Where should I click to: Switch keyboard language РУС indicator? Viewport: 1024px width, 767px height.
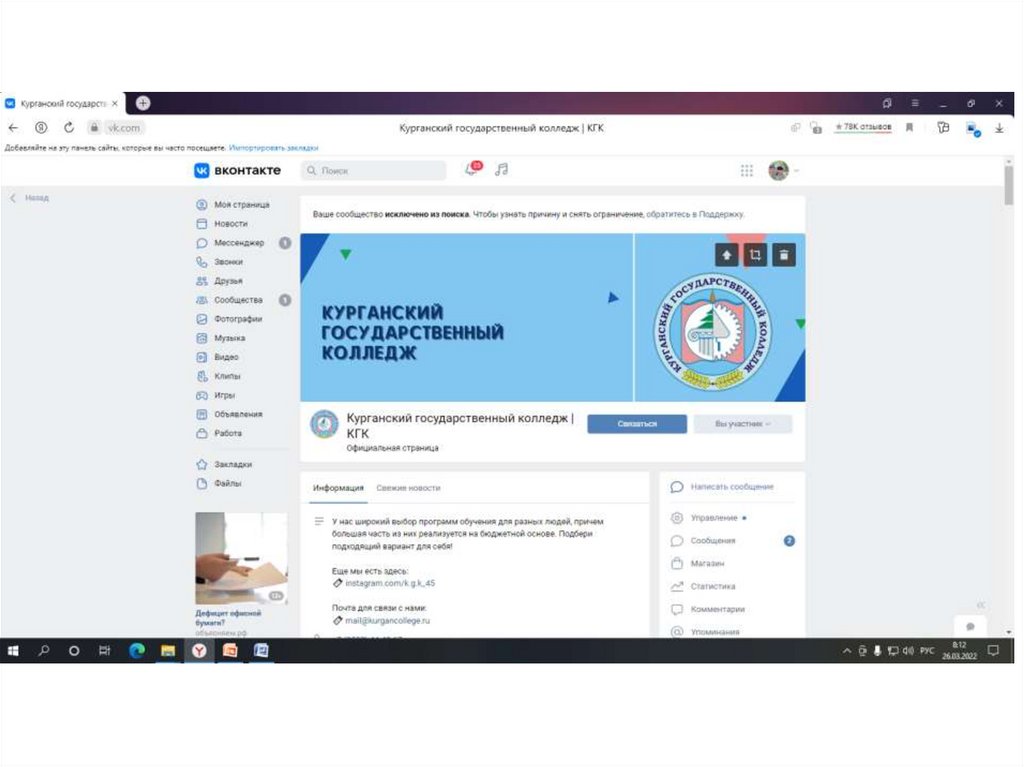coord(927,651)
